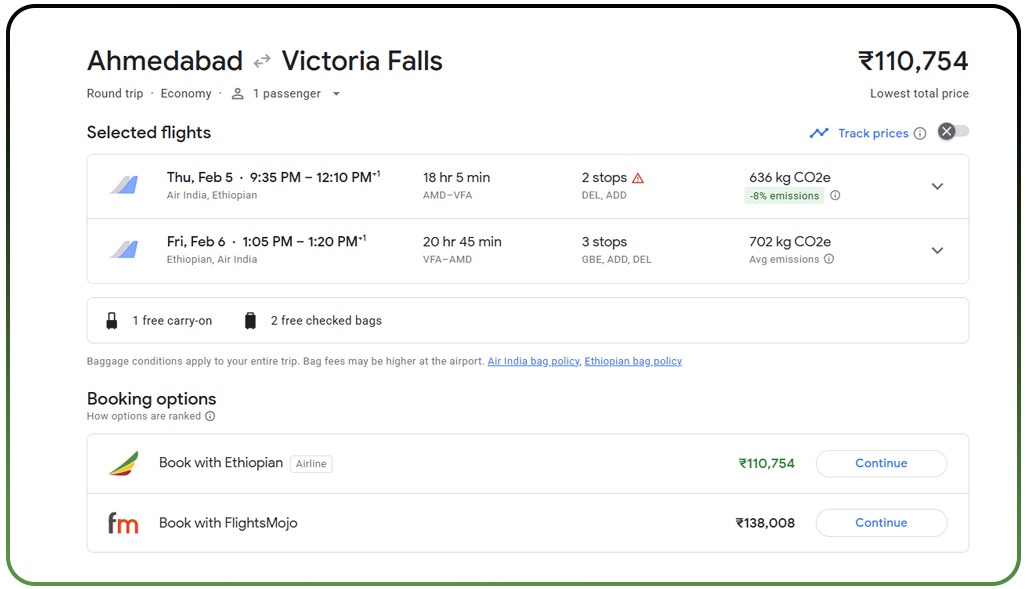
Task: Click the FlightsMojo fm logo
Action: click(x=122, y=522)
